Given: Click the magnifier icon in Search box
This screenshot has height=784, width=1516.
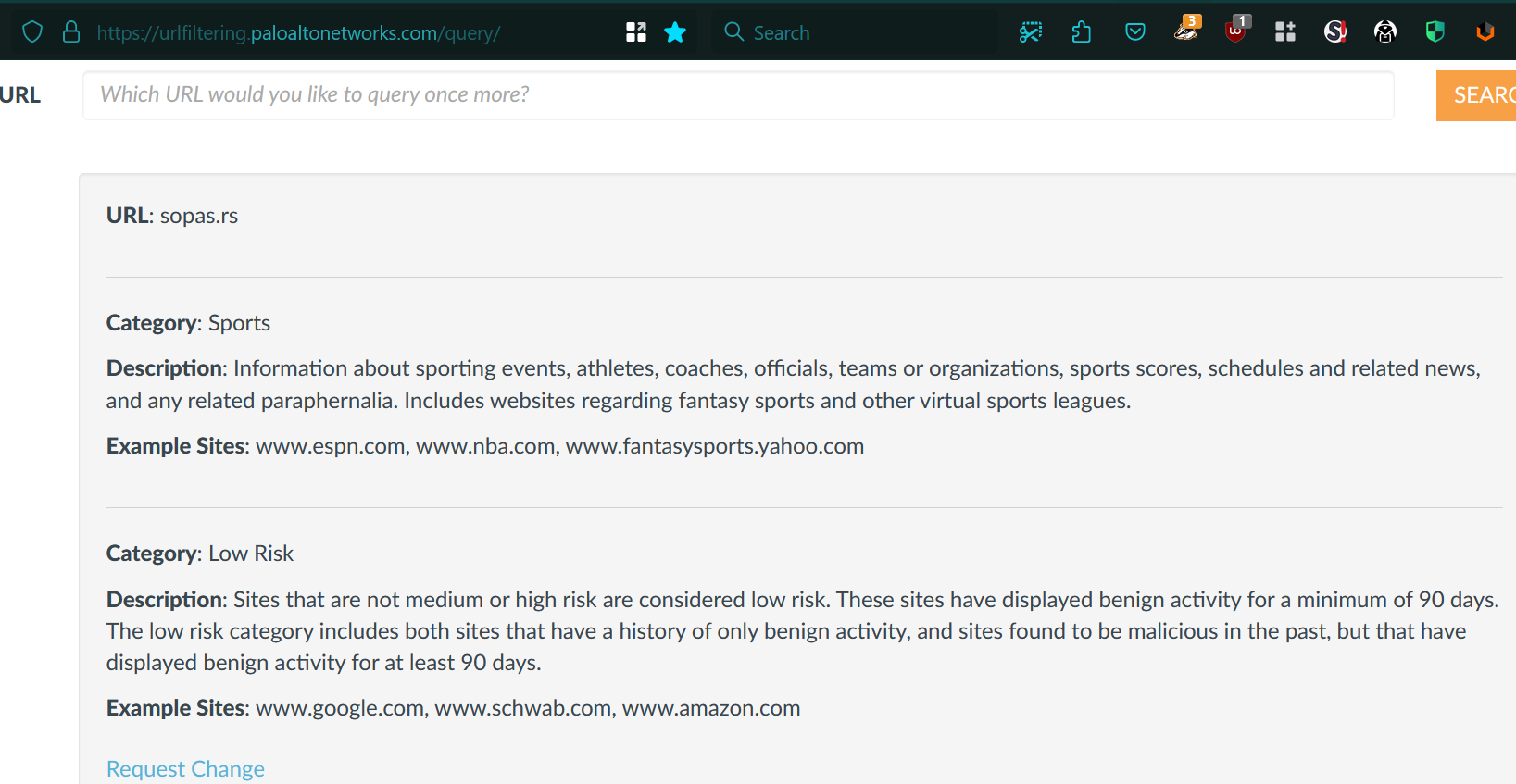Looking at the screenshot, I should (x=734, y=32).
